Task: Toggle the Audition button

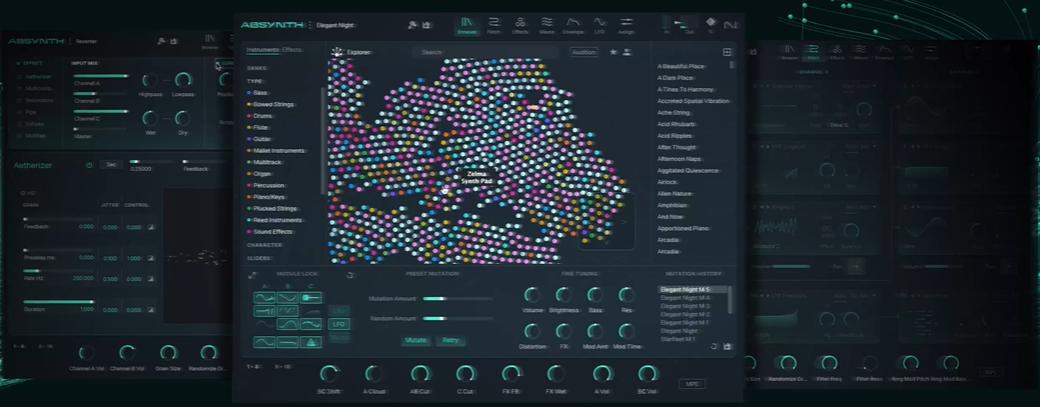Action: tap(584, 52)
